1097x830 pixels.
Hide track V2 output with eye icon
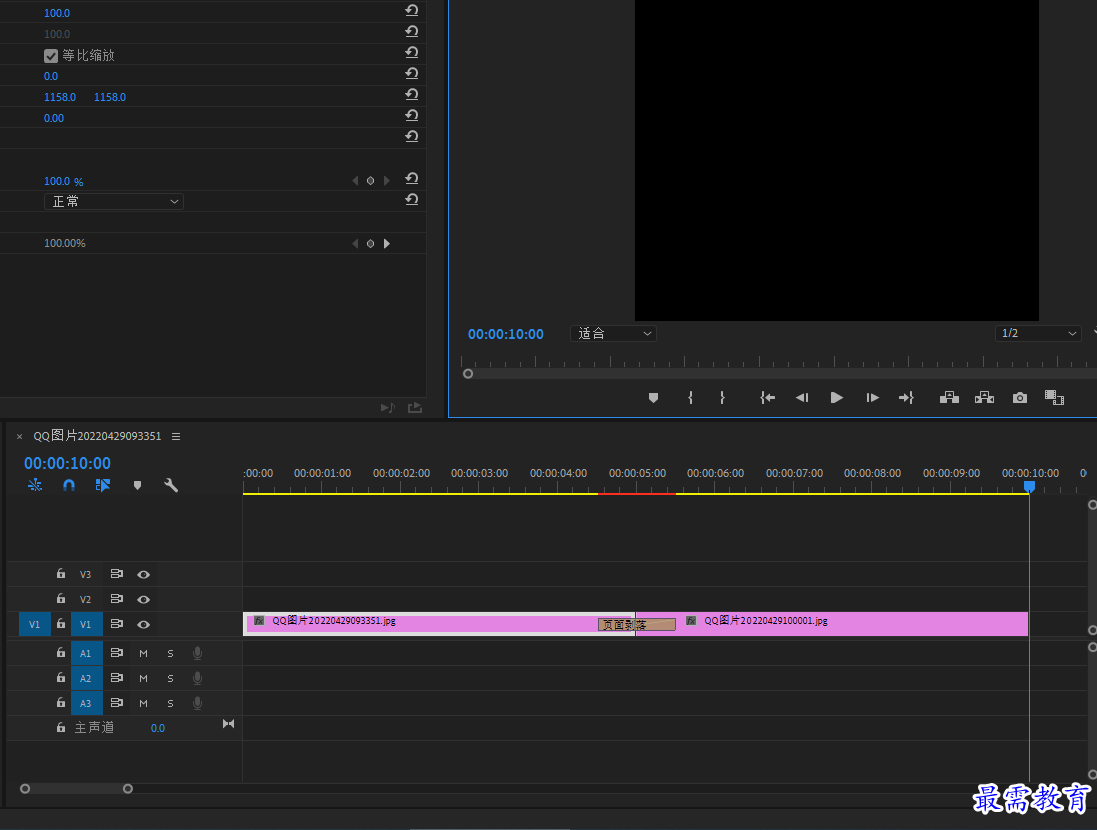click(x=143, y=600)
